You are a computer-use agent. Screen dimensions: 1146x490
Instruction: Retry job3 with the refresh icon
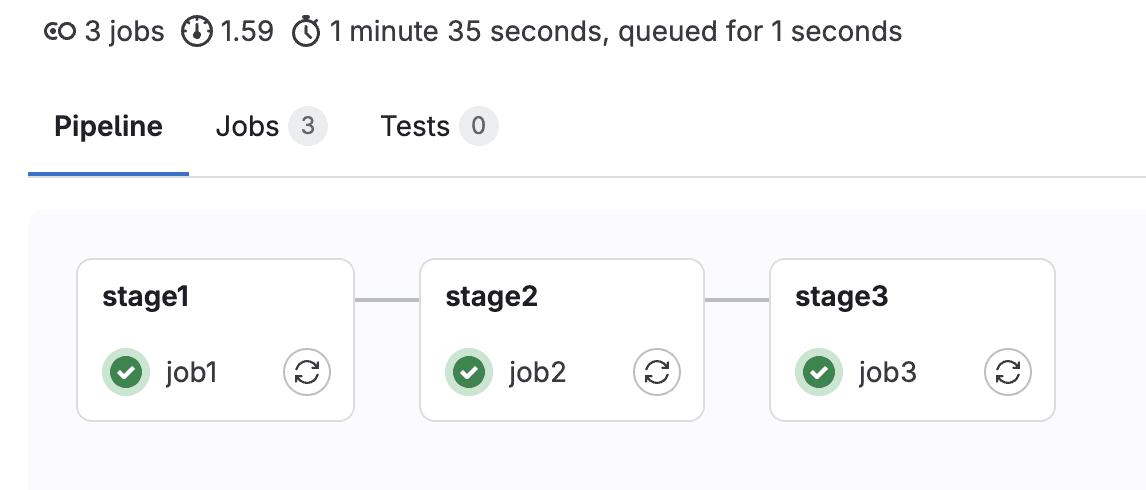coord(1008,373)
